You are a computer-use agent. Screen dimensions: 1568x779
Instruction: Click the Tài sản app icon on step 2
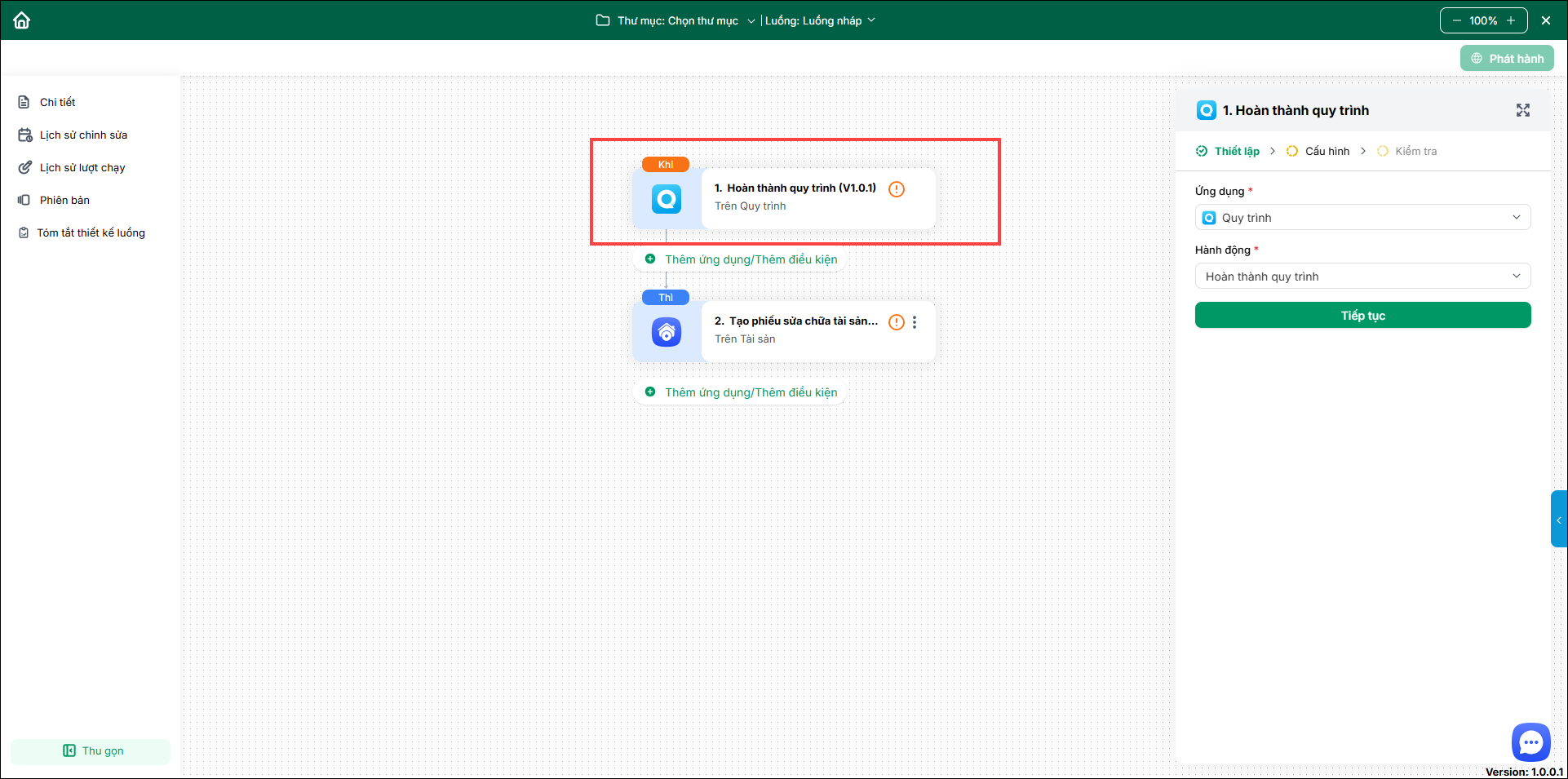tap(667, 332)
